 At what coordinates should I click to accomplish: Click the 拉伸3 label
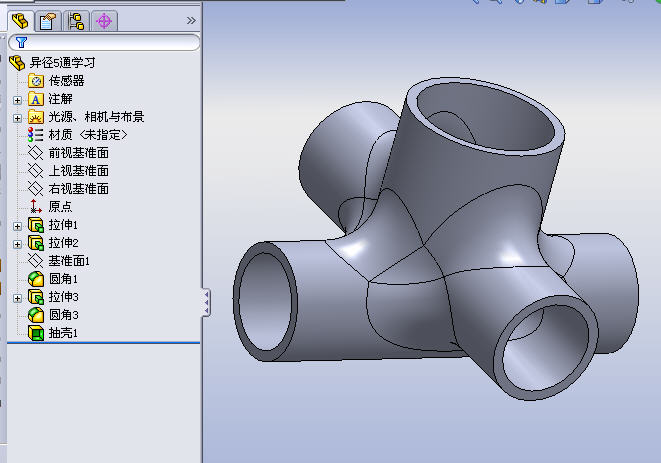click(x=63, y=297)
